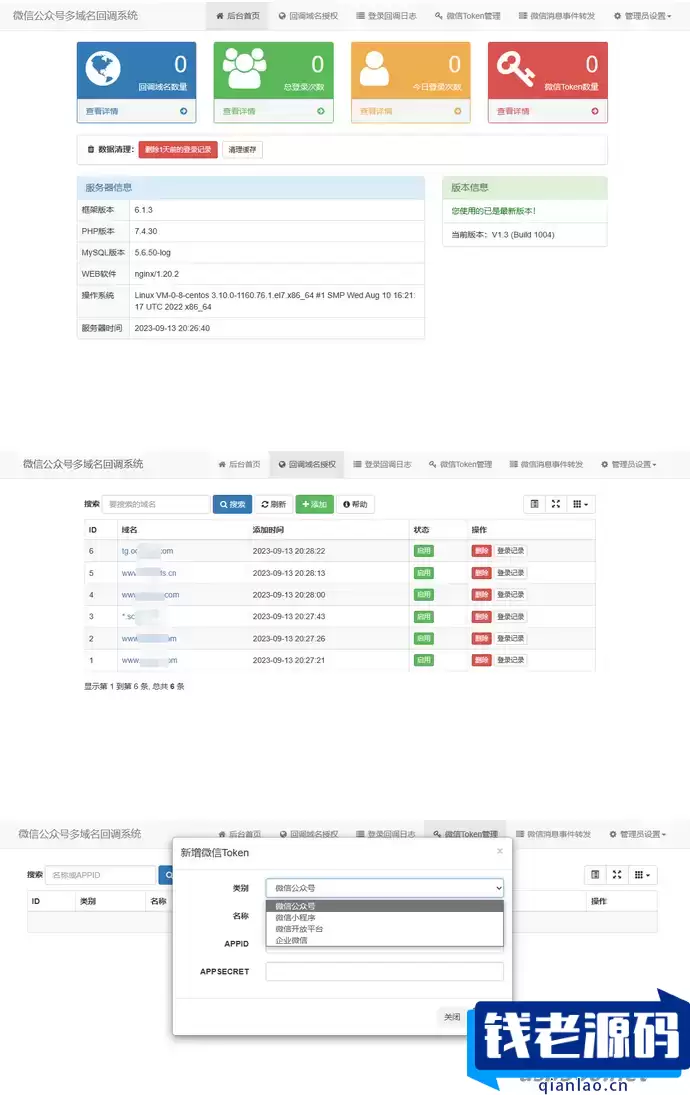
Task: Open 登录记录 for domain ID 5
Action: (511, 573)
